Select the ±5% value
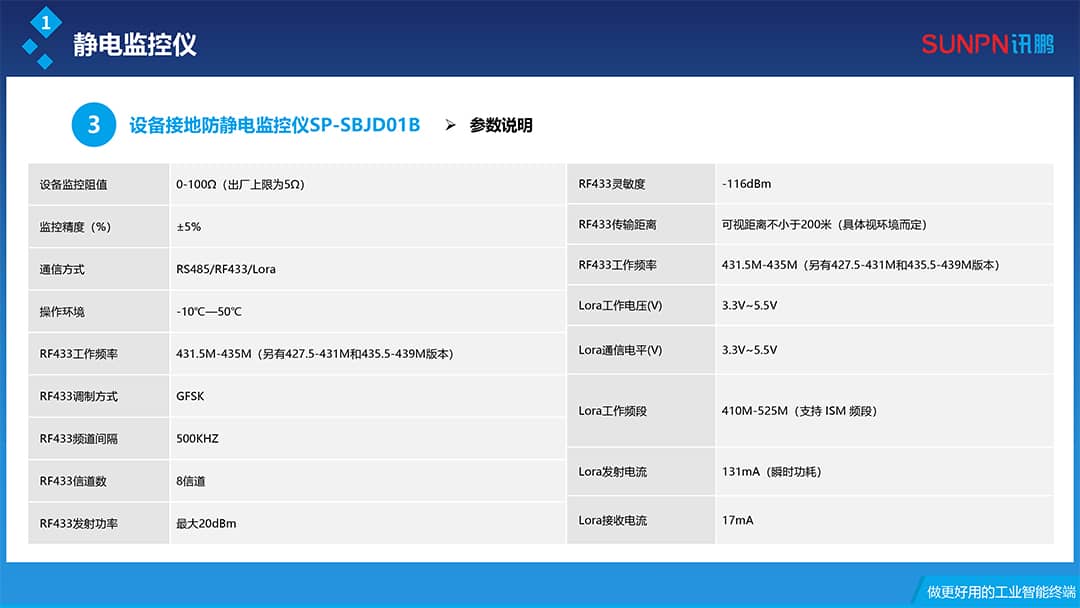This screenshot has height=608, width=1080. [x=189, y=227]
